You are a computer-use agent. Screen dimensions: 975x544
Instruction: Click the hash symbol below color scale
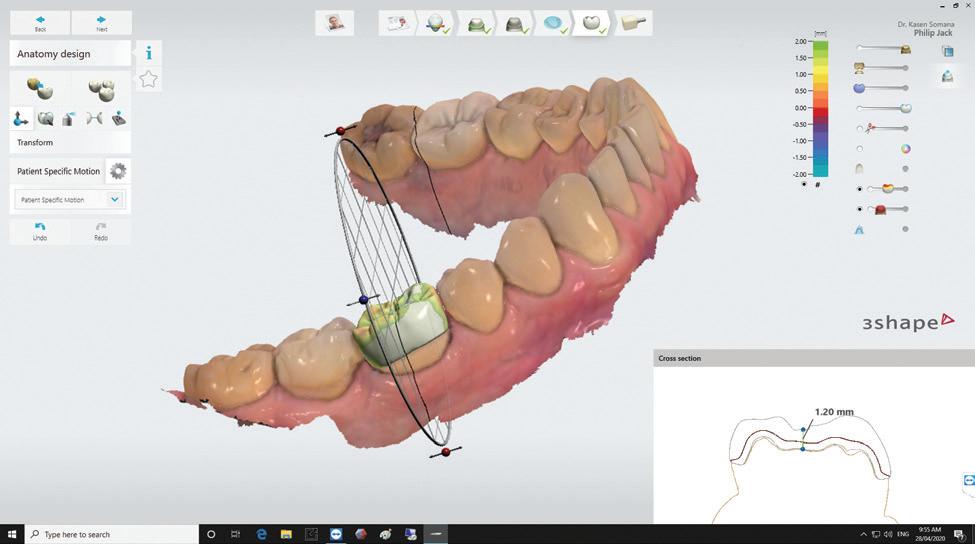[818, 185]
